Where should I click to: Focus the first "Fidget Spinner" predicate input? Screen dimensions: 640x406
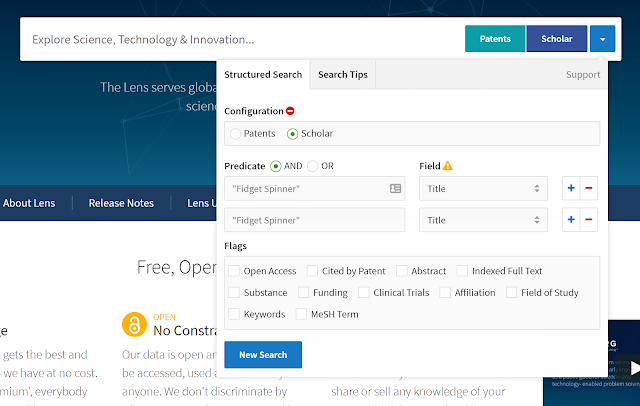pyautogui.click(x=315, y=189)
